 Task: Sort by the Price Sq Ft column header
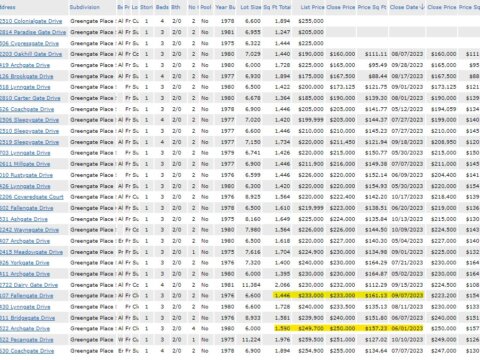[x=372, y=7]
